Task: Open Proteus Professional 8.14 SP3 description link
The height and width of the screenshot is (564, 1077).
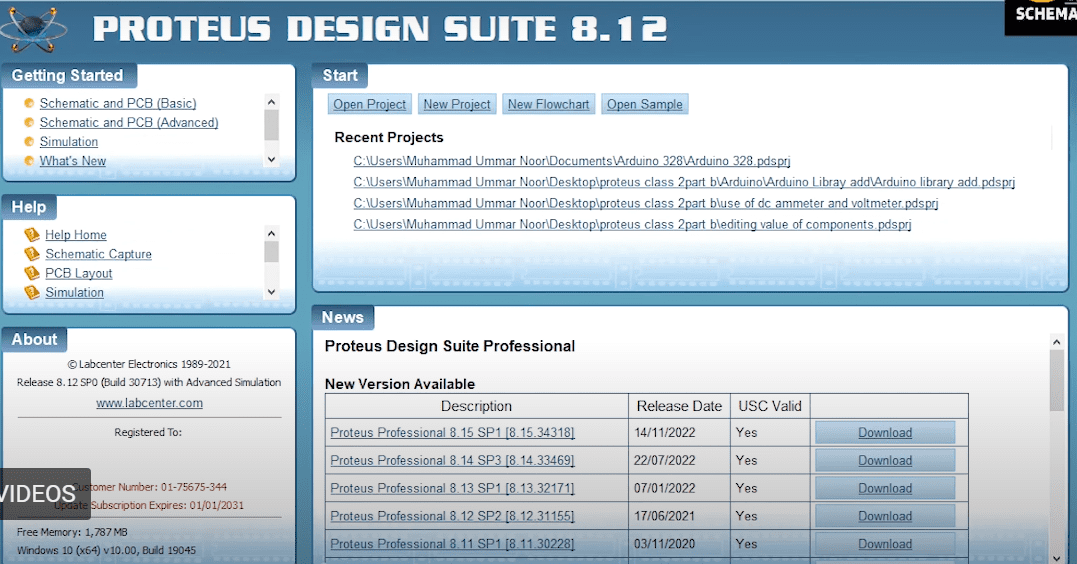Action: click(x=452, y=461)
